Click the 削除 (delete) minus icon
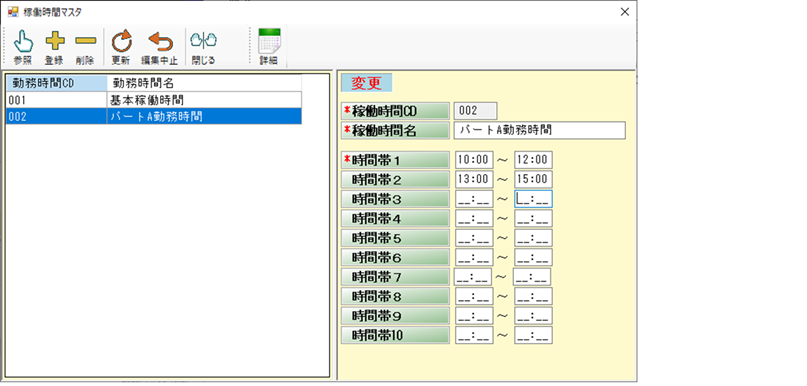This screenshot has height=386, width=807. (85, 41)
